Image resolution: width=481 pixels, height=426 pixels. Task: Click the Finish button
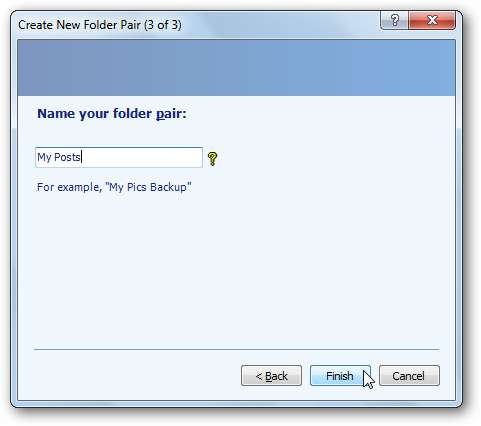(x=340, y=376)
